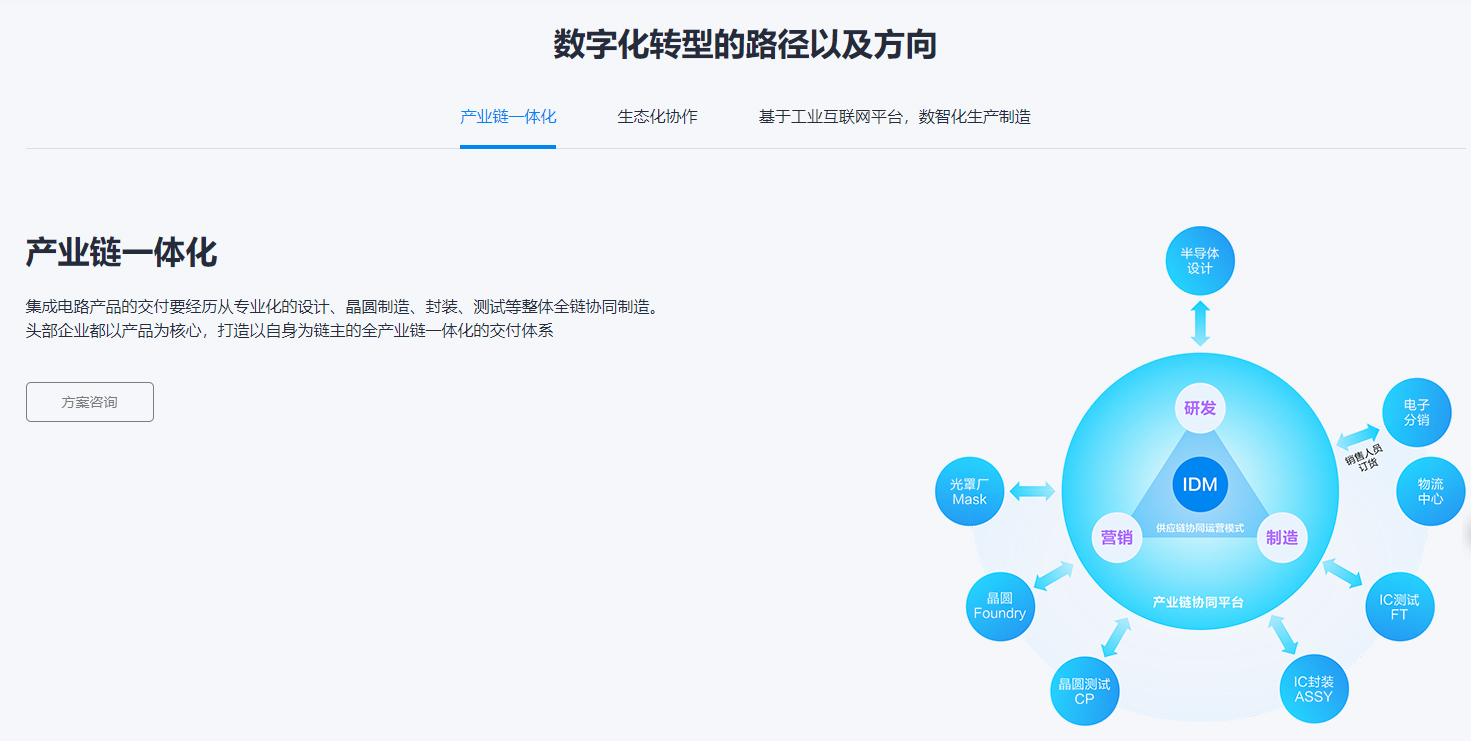Screen dimensions: 1471x741
Task: Click the arrow beside 光罩厂 Mask
Action: (x=1032, y=491)
